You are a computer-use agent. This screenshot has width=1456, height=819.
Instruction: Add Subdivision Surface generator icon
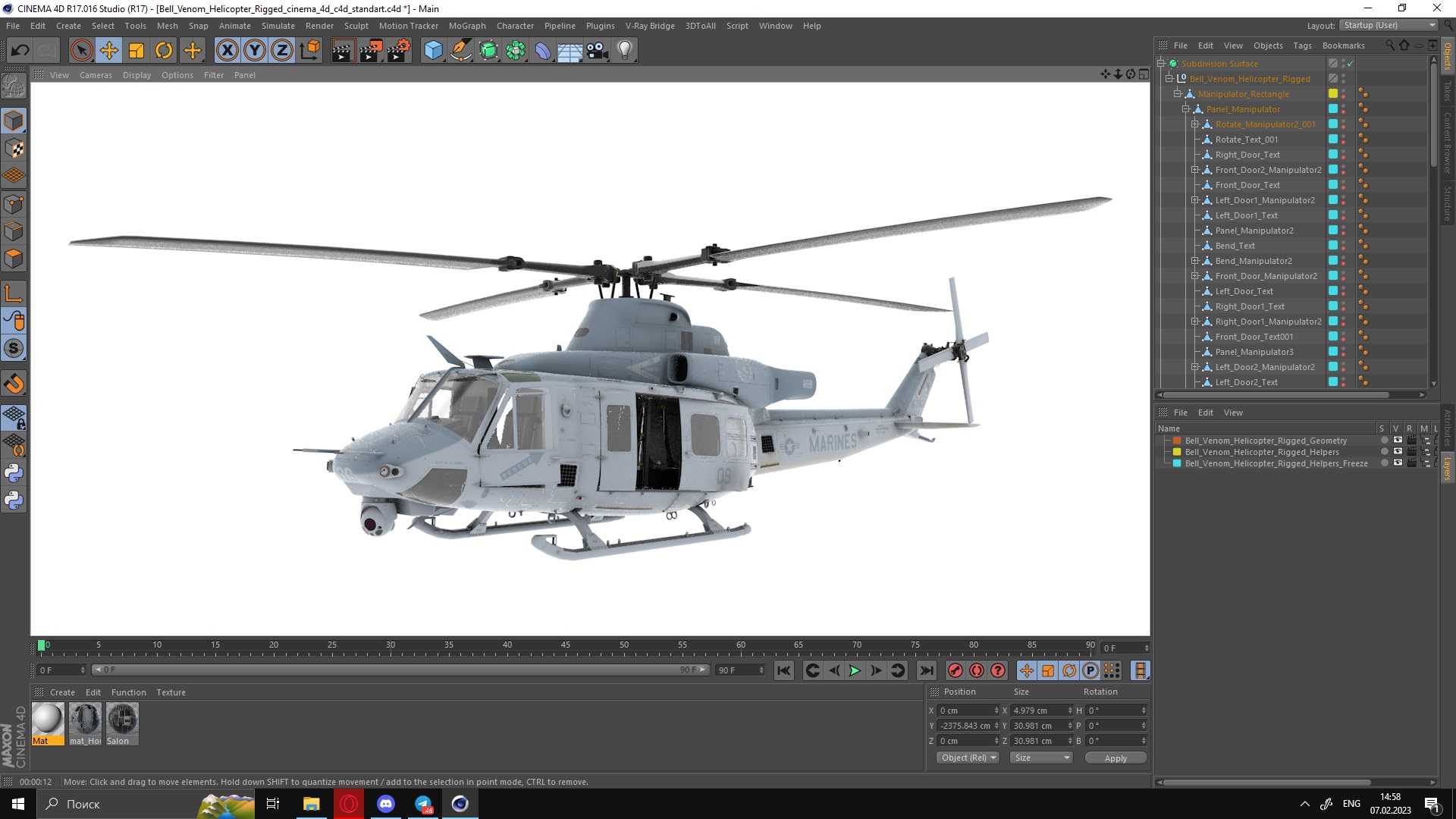point(488,51)
